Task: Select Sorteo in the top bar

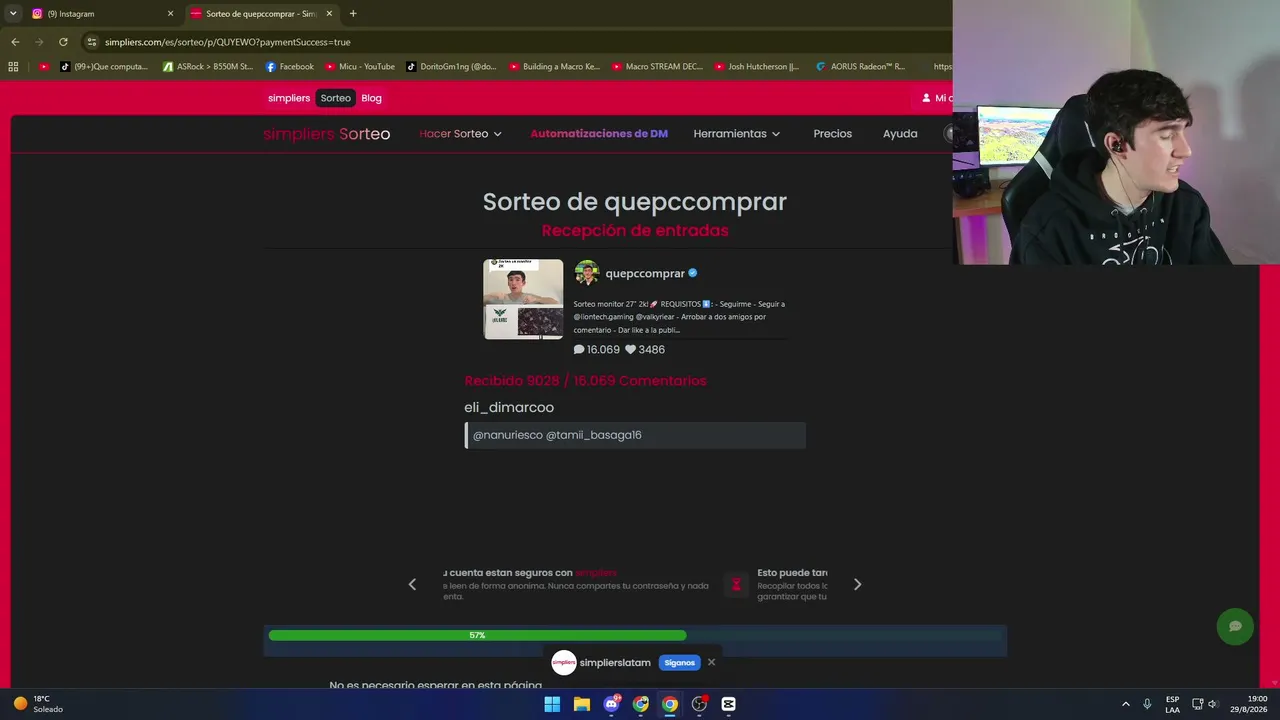Action: 336,98
